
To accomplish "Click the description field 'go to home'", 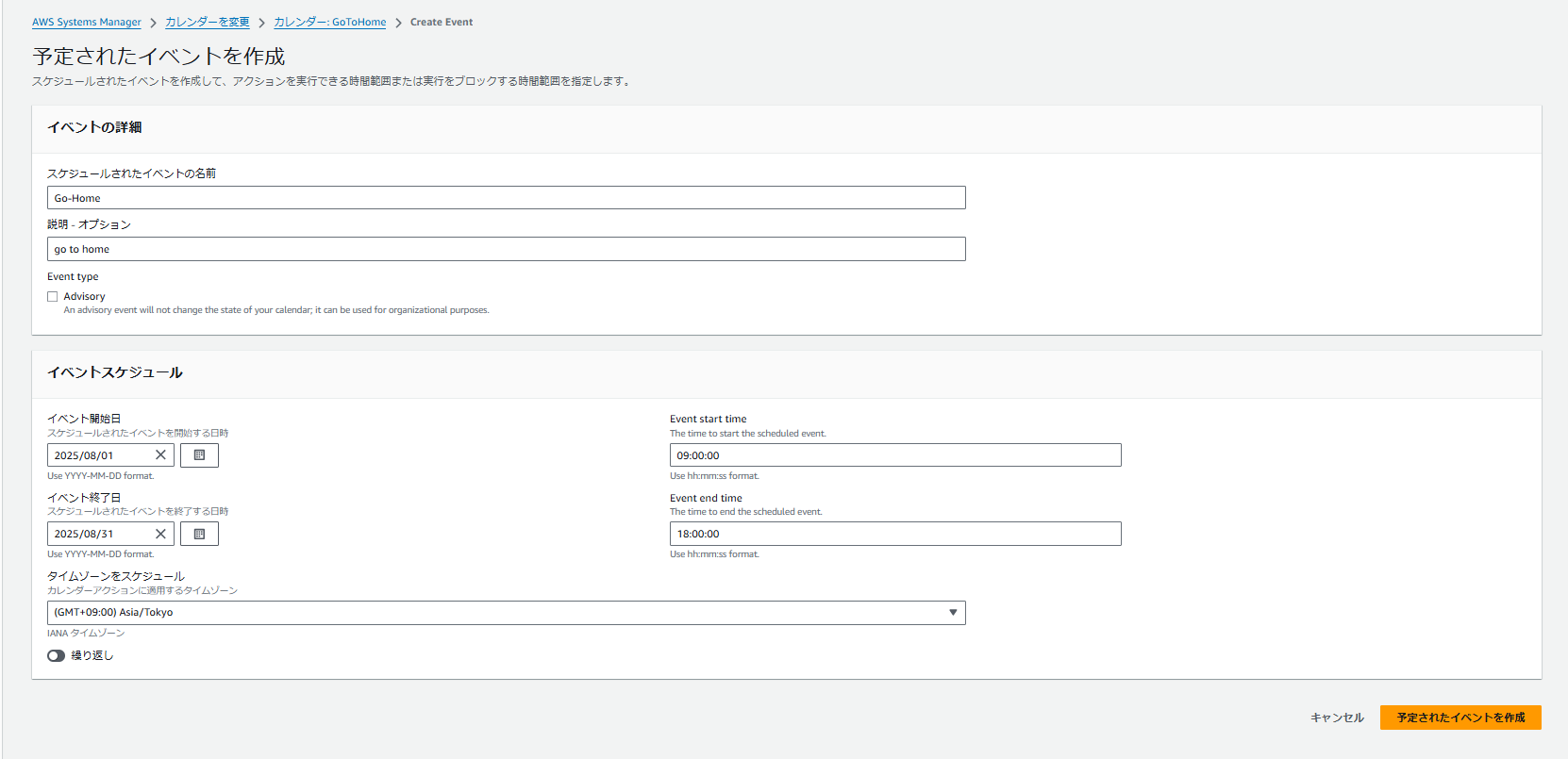I will [506, 249].
